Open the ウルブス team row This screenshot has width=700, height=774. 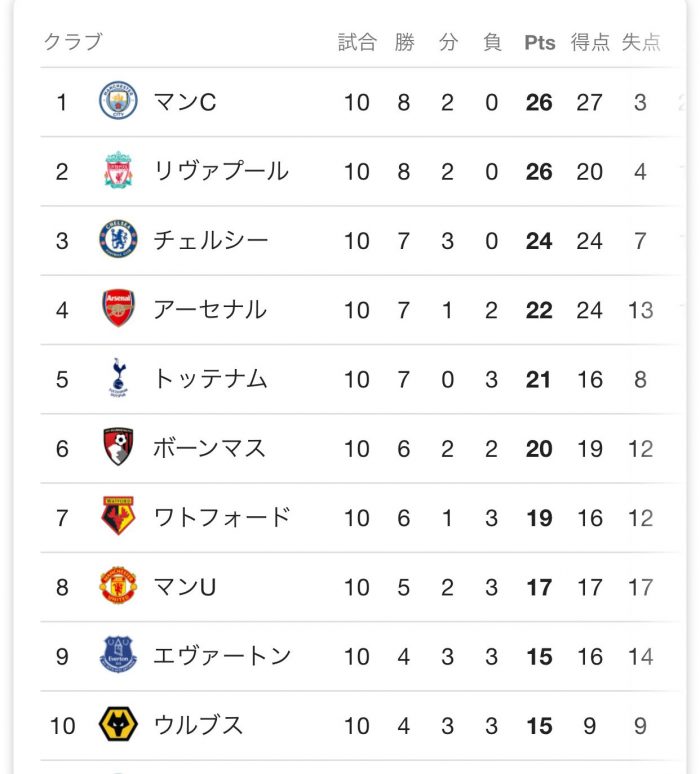(360, 726)
